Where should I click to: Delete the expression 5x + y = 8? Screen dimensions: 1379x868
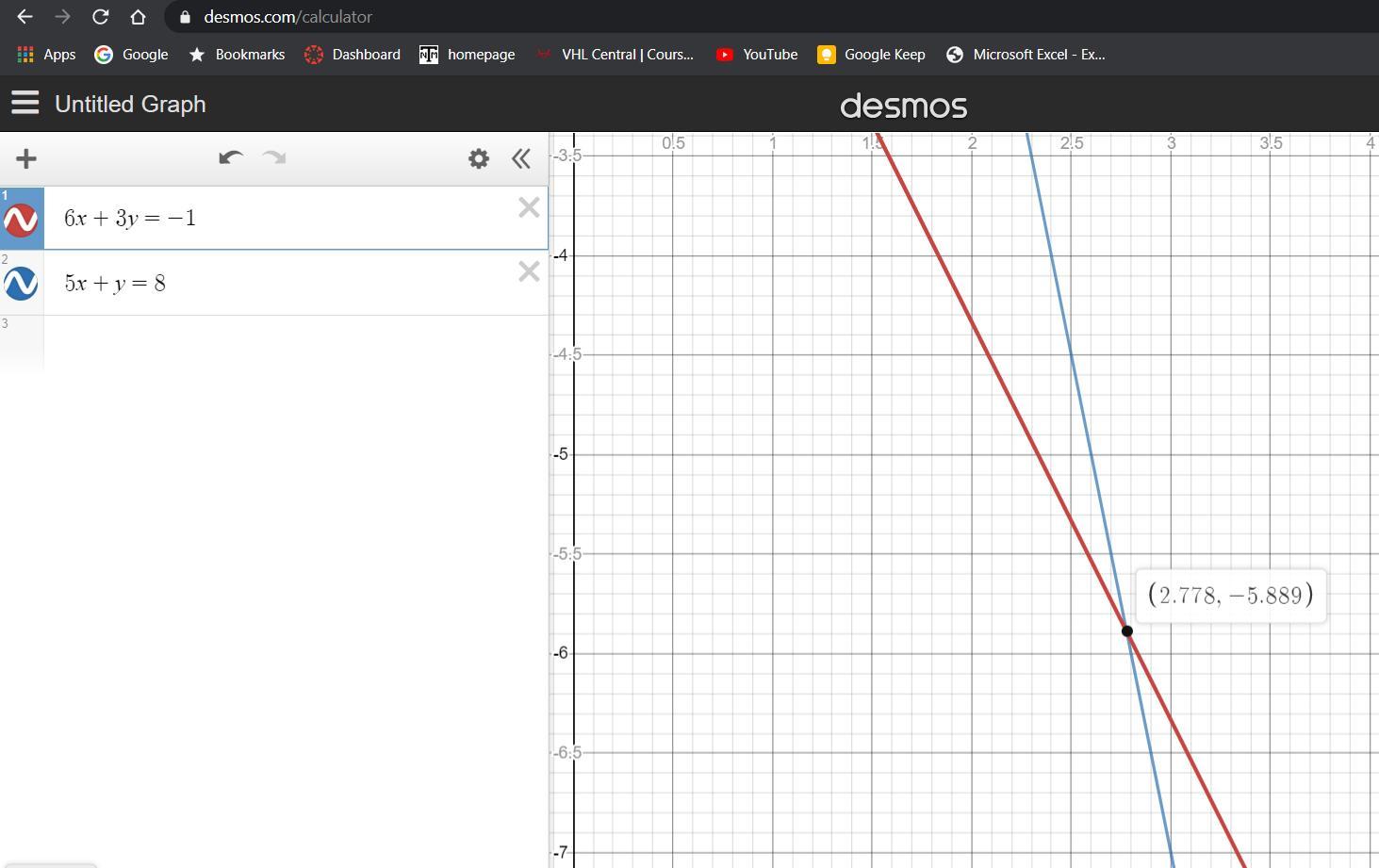point(529,271)
